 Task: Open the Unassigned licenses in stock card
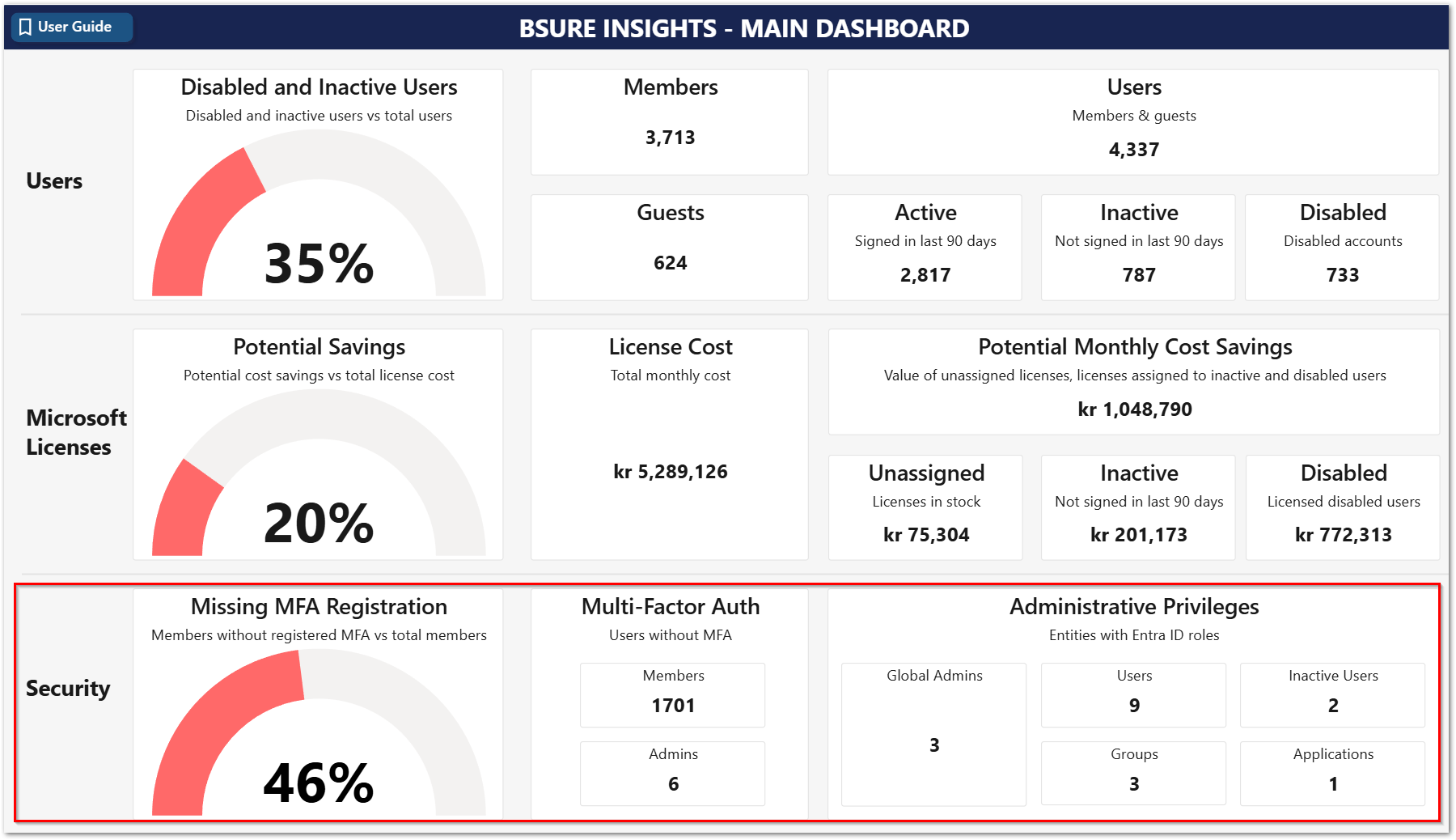coord(925,507)
